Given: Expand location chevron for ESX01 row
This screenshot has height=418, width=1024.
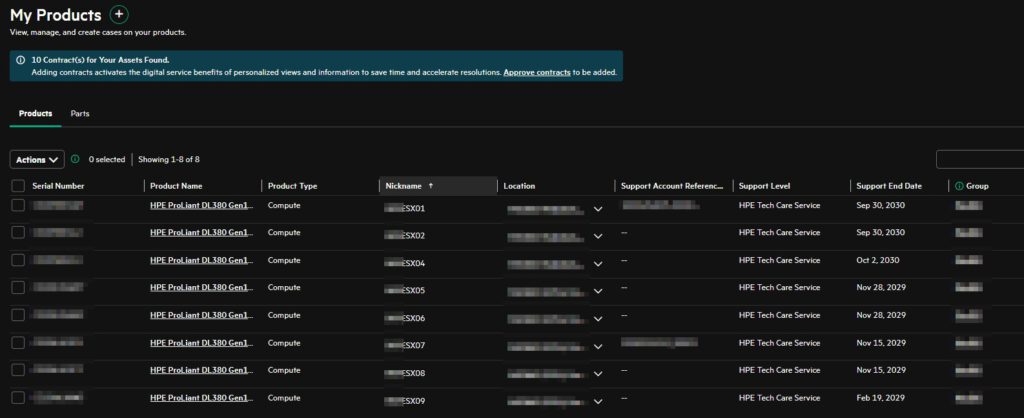Looking at the screenshot, I should tap(598, 209).
